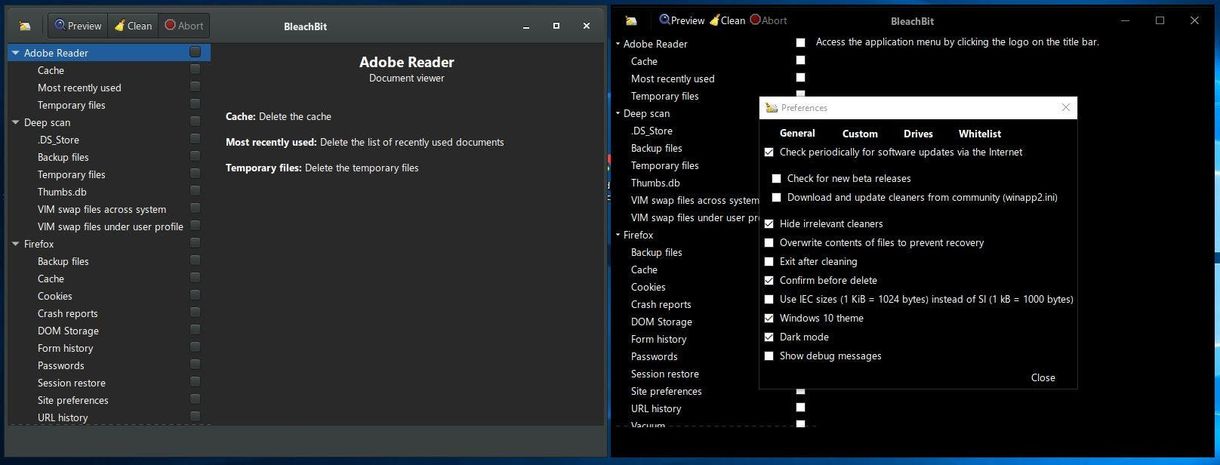Check Most recently used box in left window
The image size is (1220, 465).
(195, 87)
